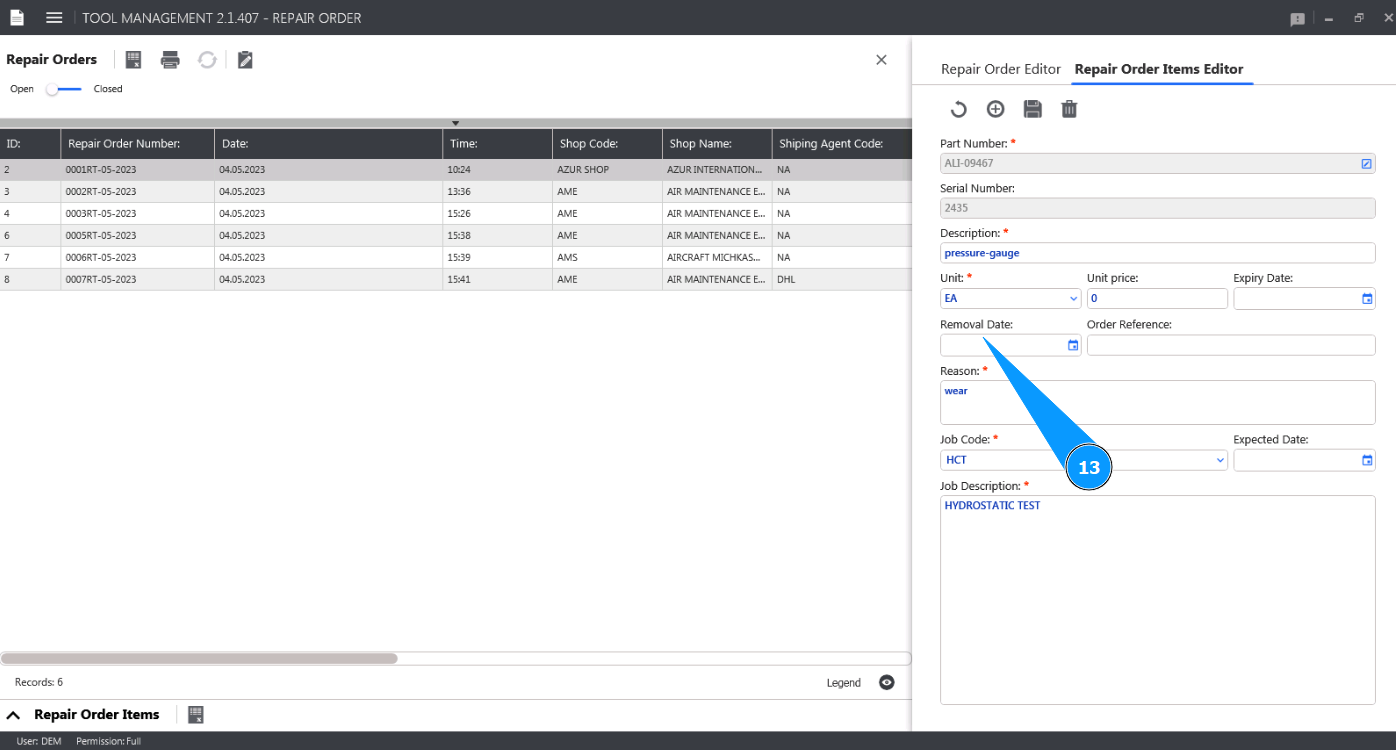Screen dimensions: 1396x751
Task: Add new repair order item plus icon
Action: tap(995, 109)
